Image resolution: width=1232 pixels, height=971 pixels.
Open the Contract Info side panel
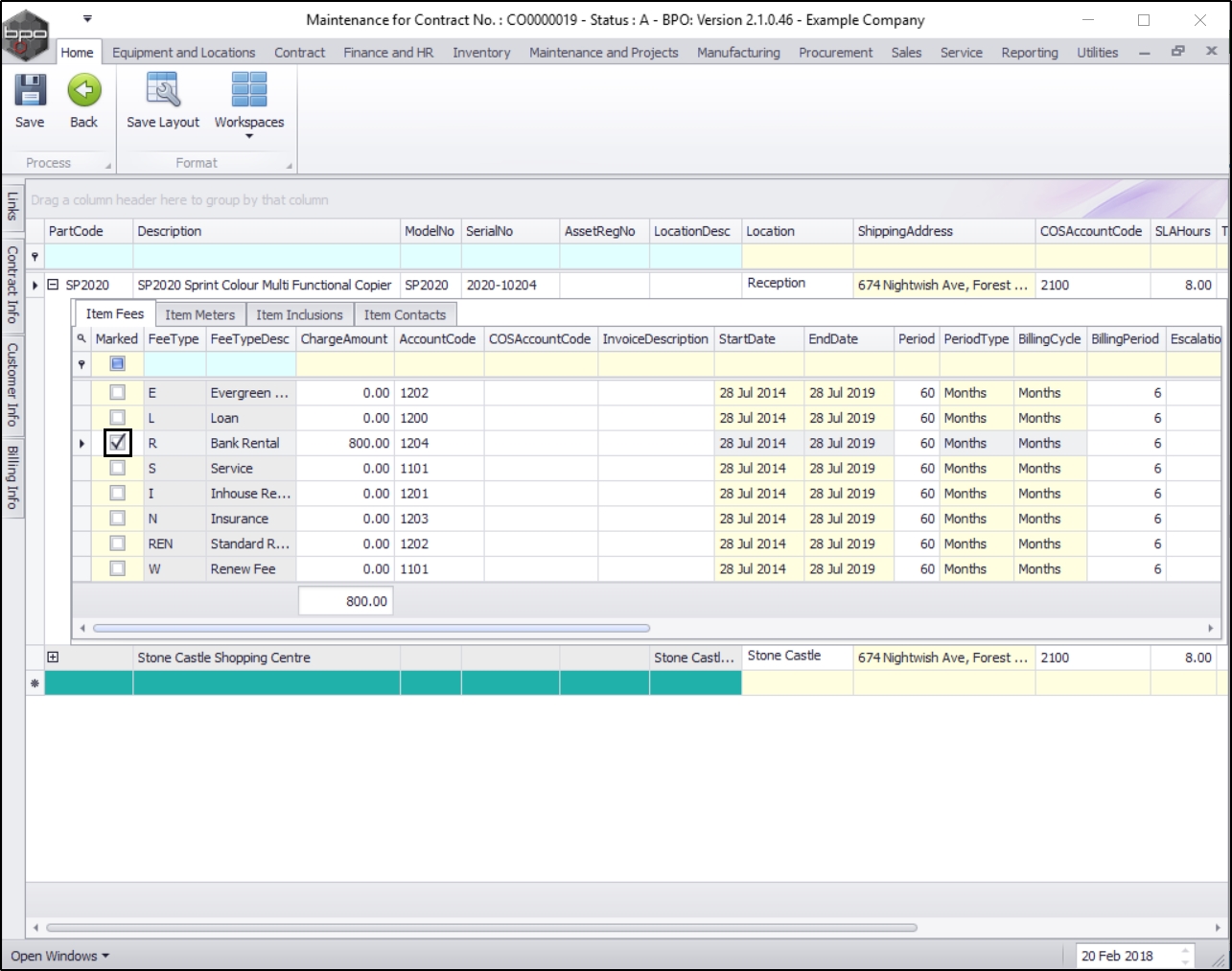(12, 285)
